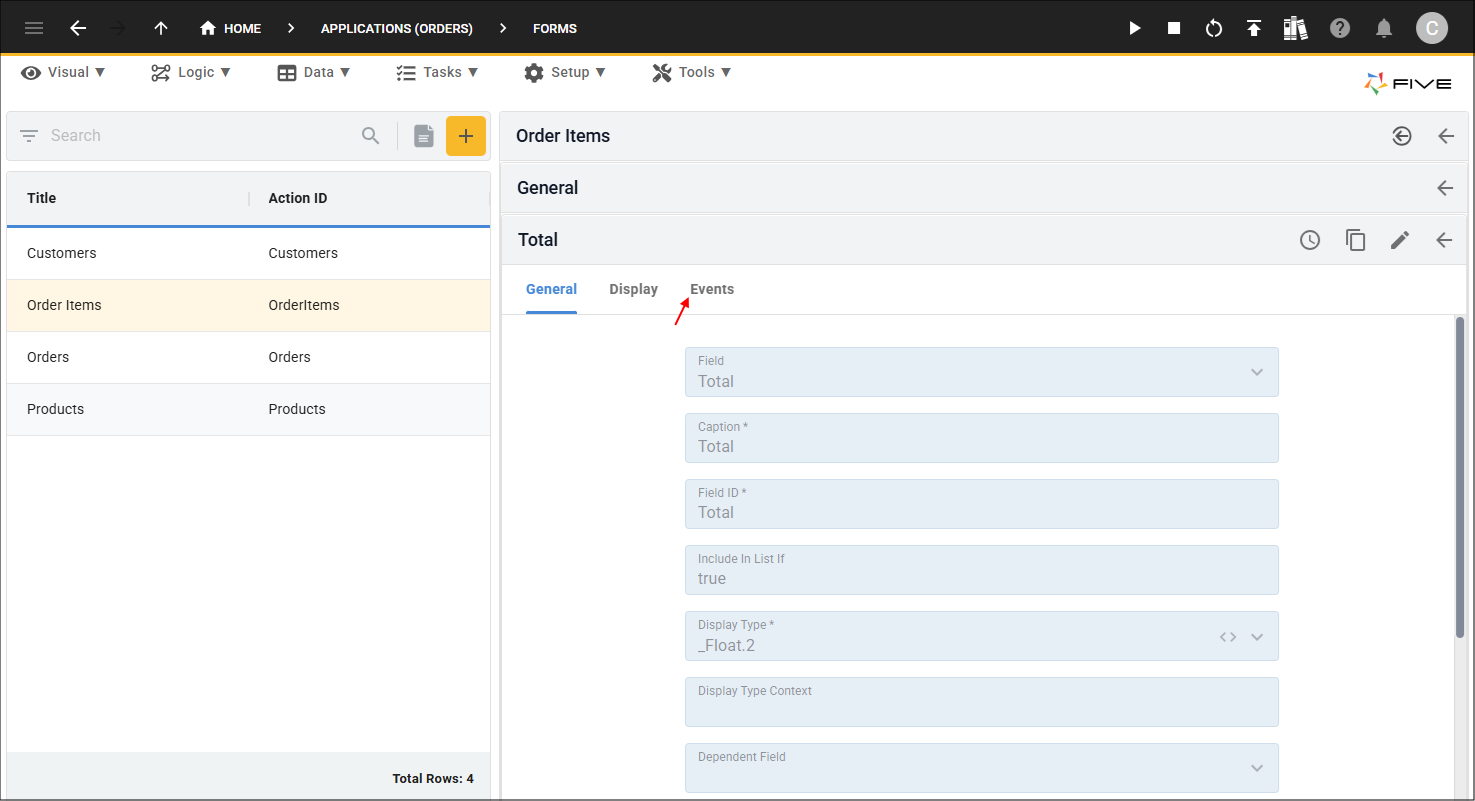
Task: Click the pencil edit icon for Total
Action: pyautogui.click(x=1400, y=240)
